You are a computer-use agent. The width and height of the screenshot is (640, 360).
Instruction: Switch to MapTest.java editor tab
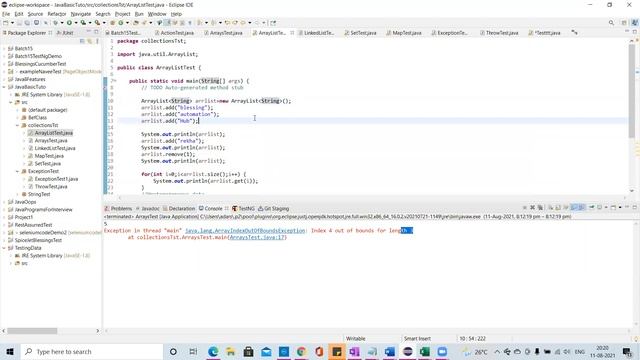point(404,33)
